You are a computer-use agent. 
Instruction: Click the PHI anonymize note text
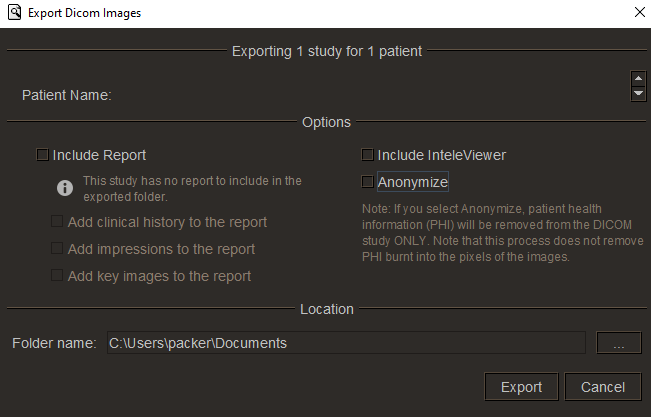tap(503, 233)
